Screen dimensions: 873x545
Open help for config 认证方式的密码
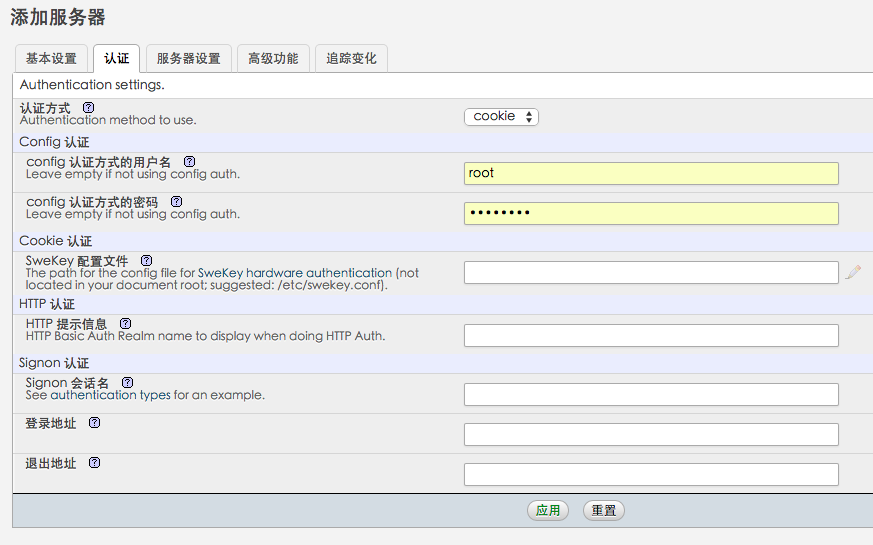pyautogui.click(x=176, y=201)
